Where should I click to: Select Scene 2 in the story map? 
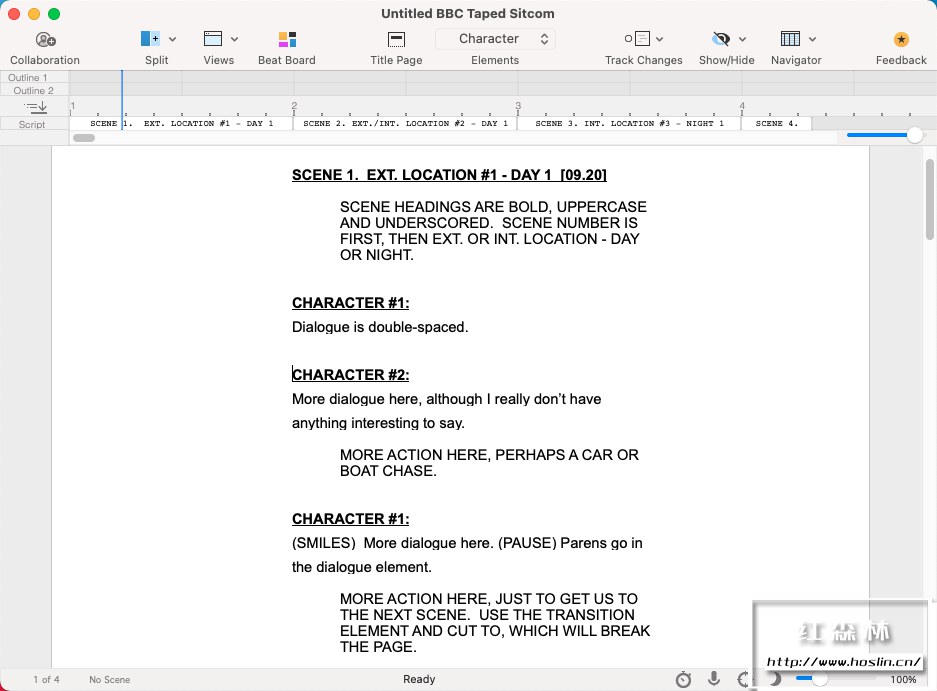405,124
